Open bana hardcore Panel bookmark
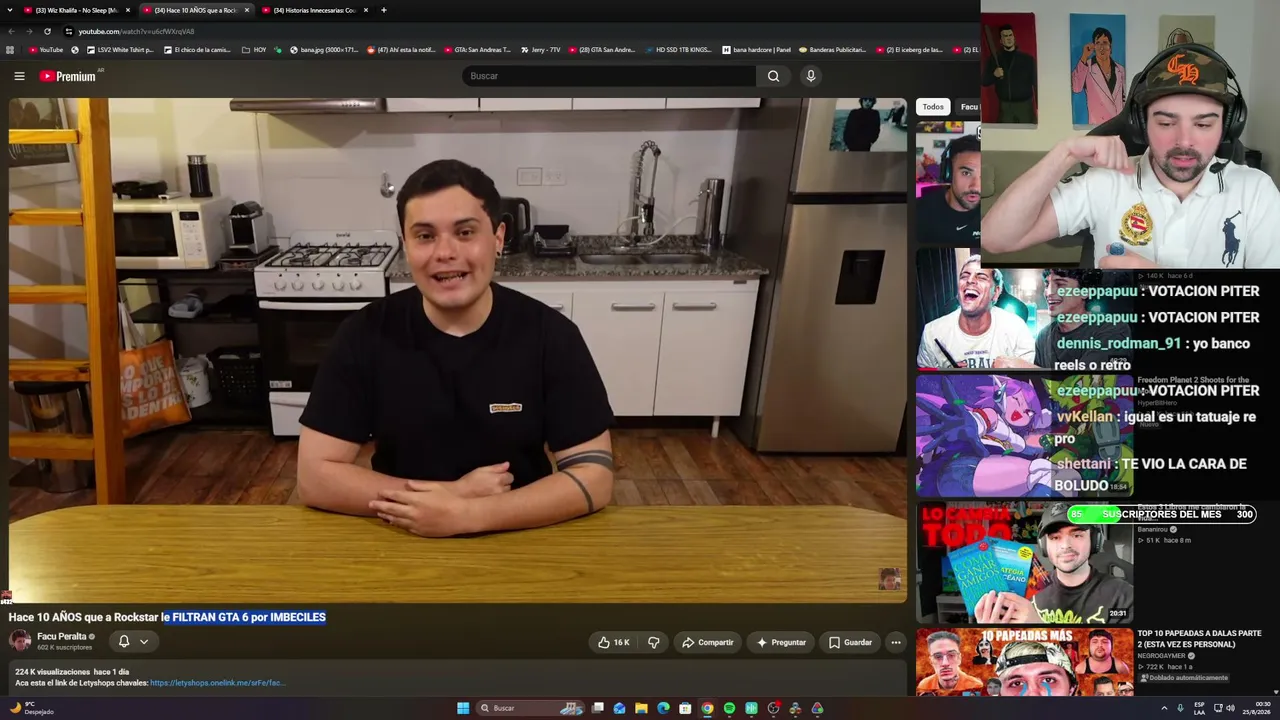 756,49
